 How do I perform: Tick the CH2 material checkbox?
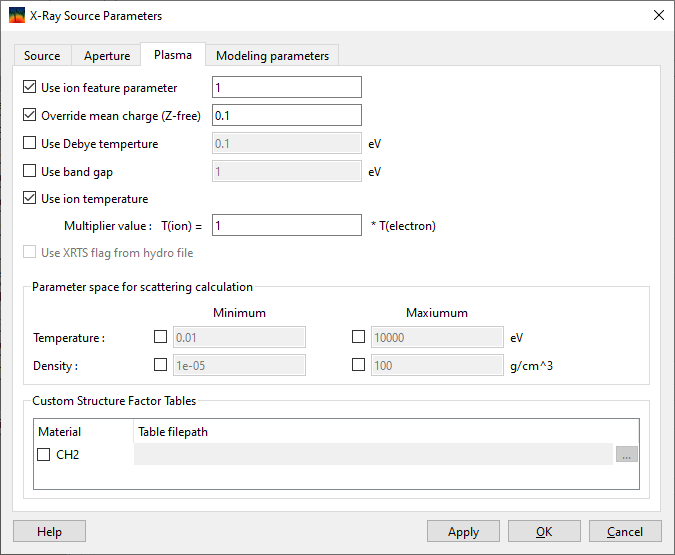coord(44,455)
